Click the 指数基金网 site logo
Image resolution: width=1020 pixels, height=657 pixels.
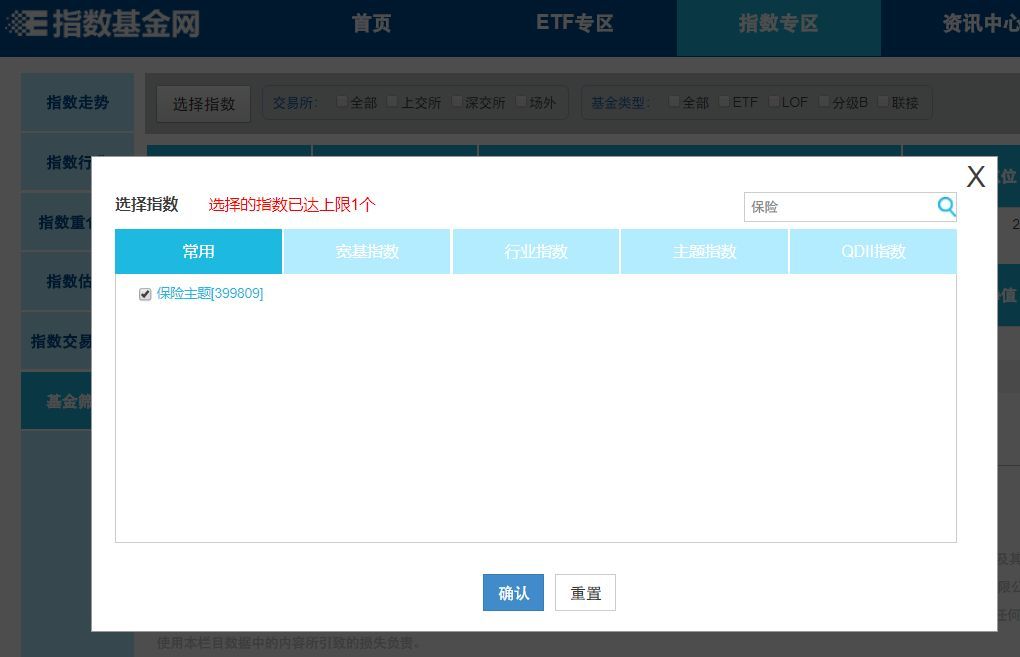click(103, 23)
